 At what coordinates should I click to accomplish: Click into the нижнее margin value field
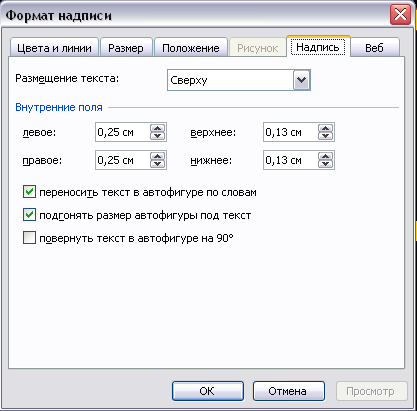tap(291, 160)
